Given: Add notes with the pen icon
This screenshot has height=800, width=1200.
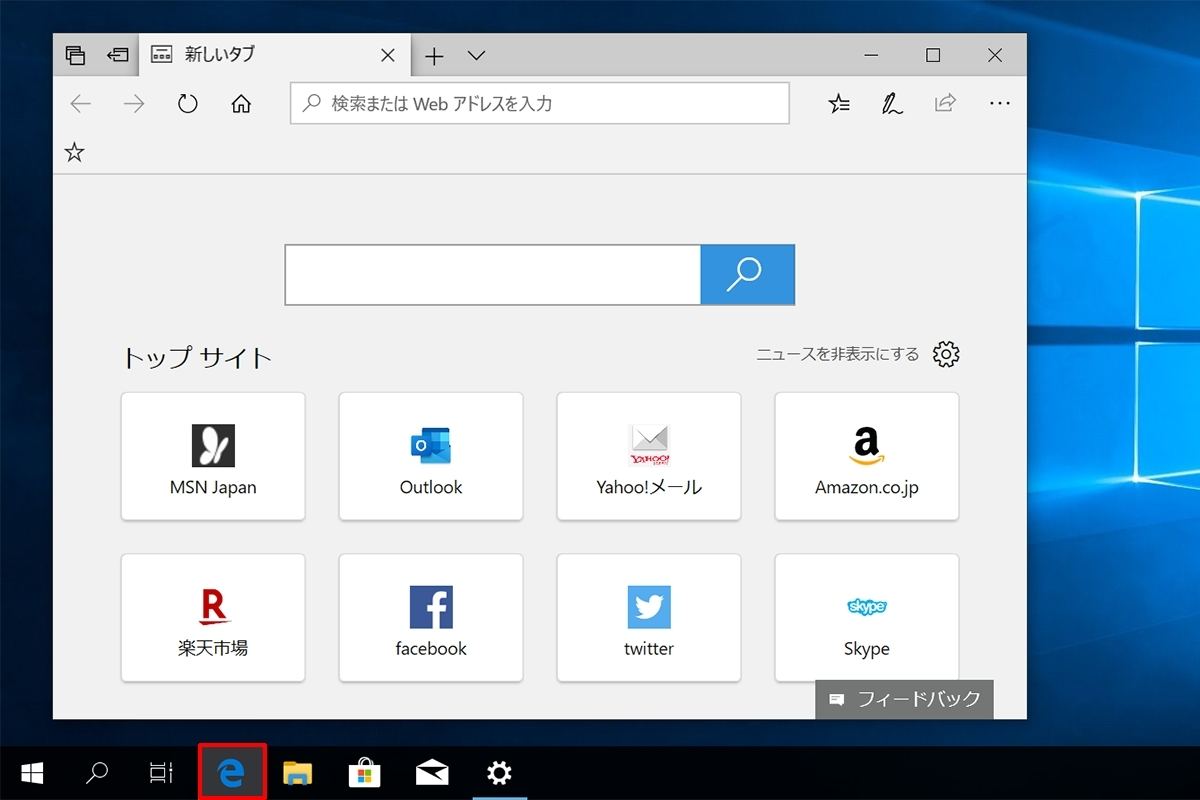Looking at the screenshot, I should 892,103.
